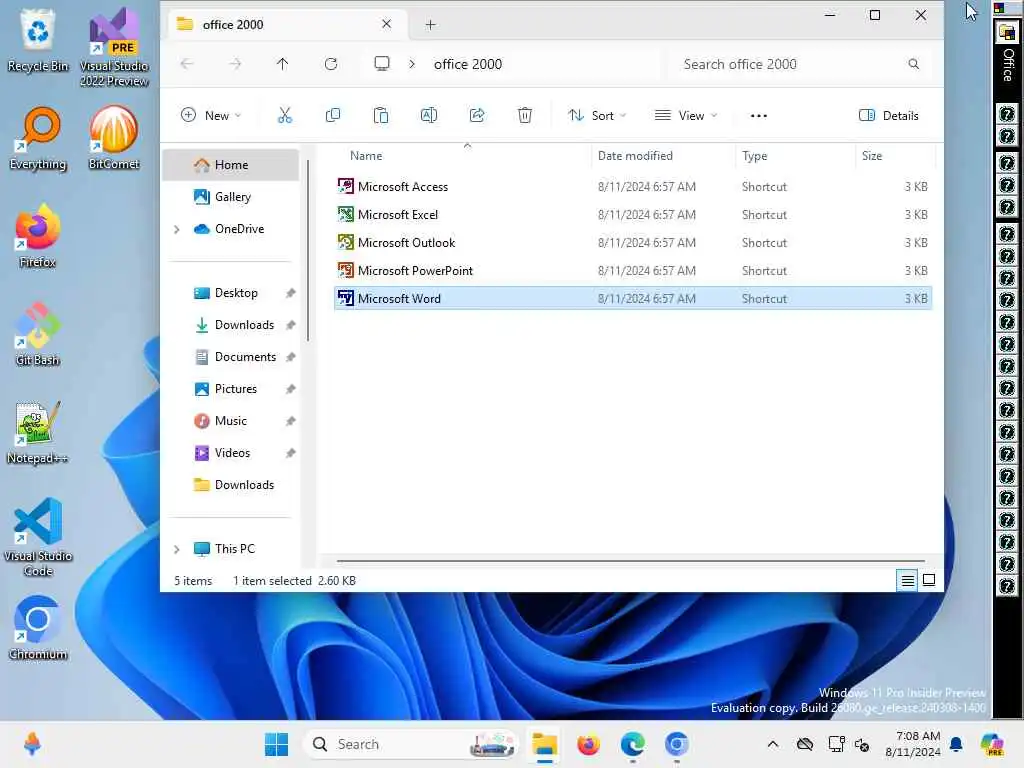Image resolution: width=1024 pixels, height=768 pixels.
Task: Click the taskbar Search box
Action: point(410,744)
